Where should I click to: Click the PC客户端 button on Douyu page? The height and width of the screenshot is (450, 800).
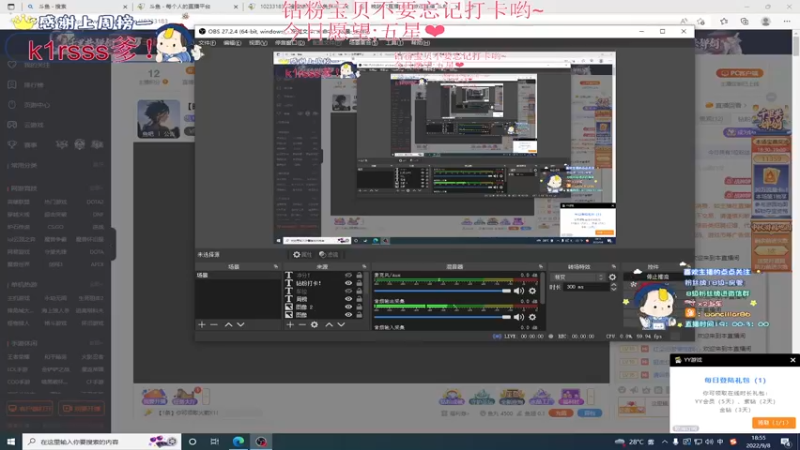pyautogui.click(x=739, y=73)
